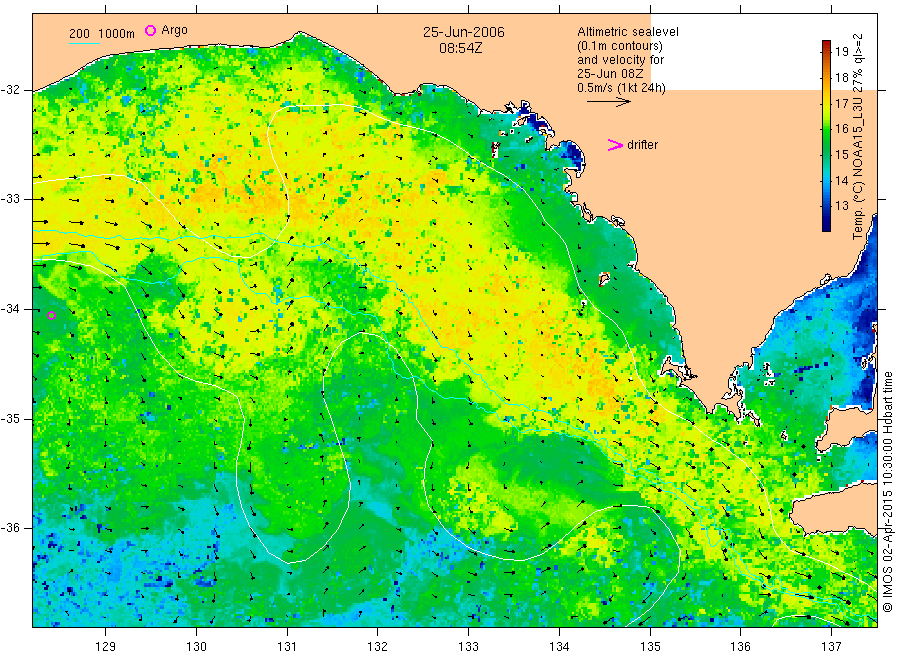Click the 14 value on temperature scale

pyautogui.click(x=841, y=181)
